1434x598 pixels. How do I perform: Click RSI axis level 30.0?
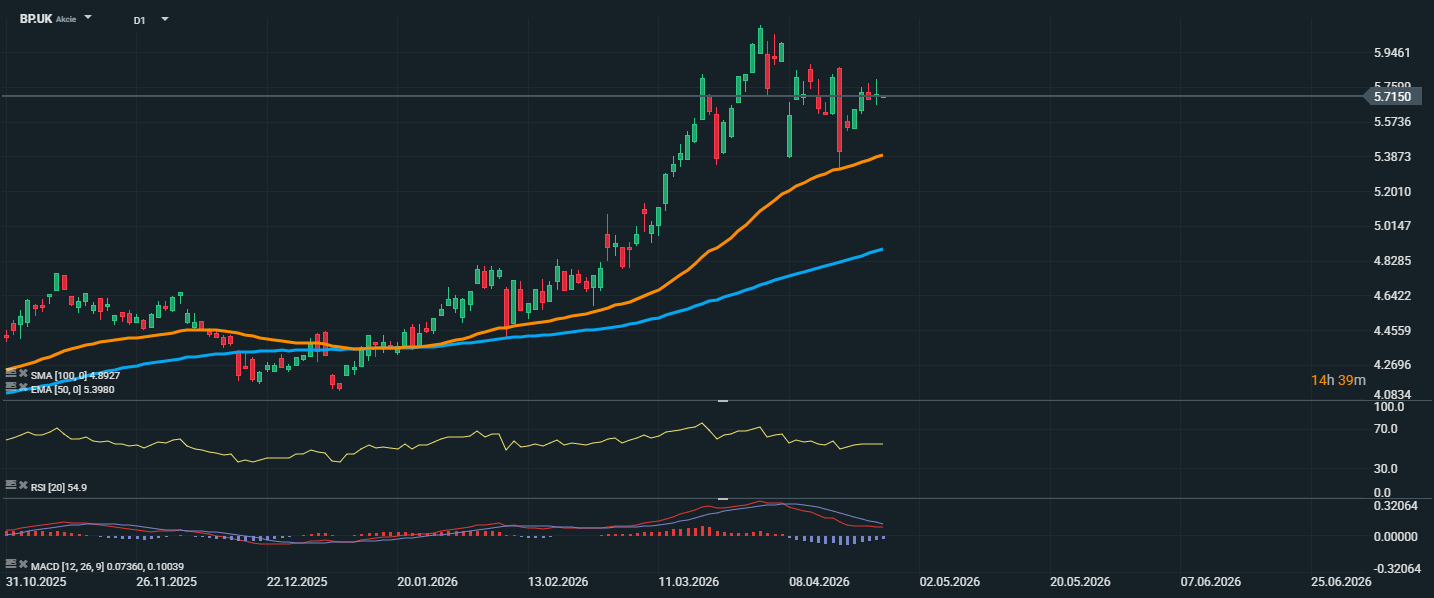coord(1386,468)
